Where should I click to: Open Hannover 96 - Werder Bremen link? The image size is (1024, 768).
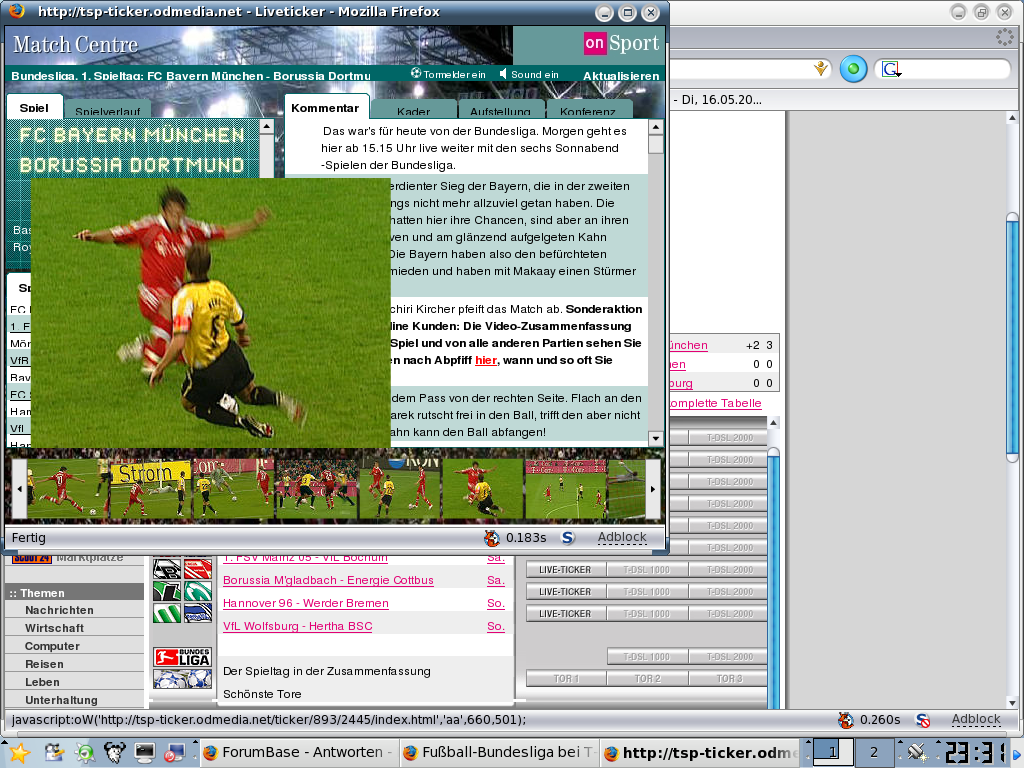(x=306, y=603)
